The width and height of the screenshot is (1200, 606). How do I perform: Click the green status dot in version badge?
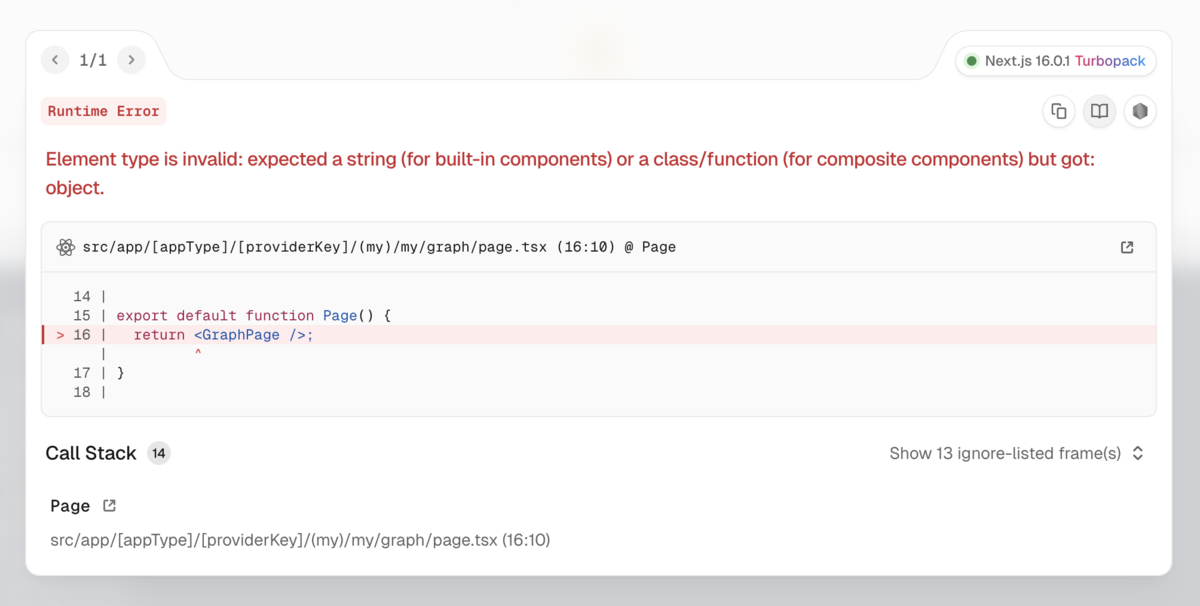point(971,61)
